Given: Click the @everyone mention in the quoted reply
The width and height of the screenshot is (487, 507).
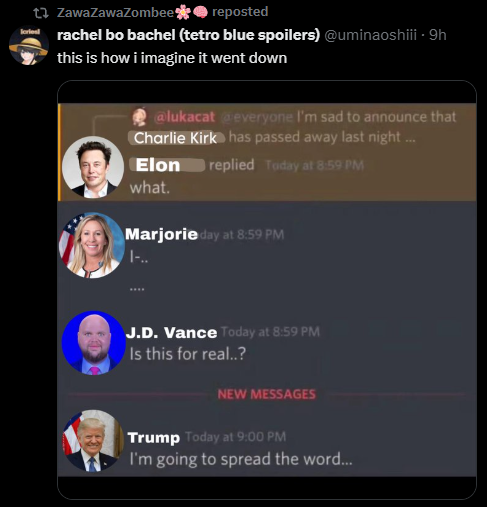Looking at the screenshot, I should [257, 117].
